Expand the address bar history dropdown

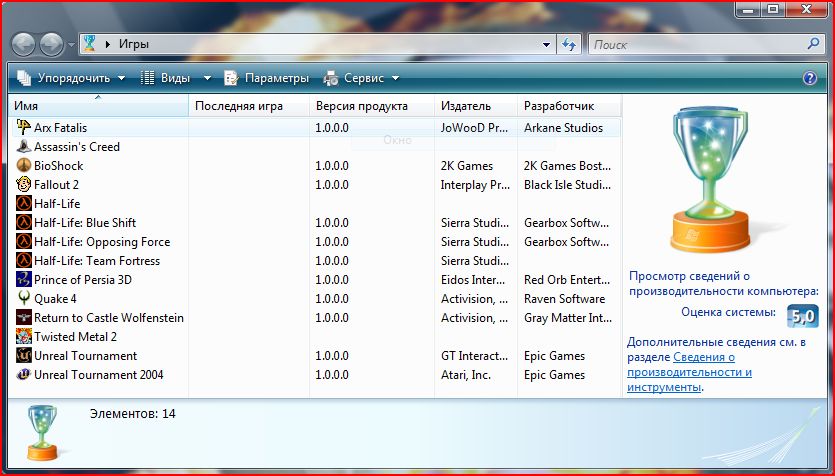pos(546,45)
